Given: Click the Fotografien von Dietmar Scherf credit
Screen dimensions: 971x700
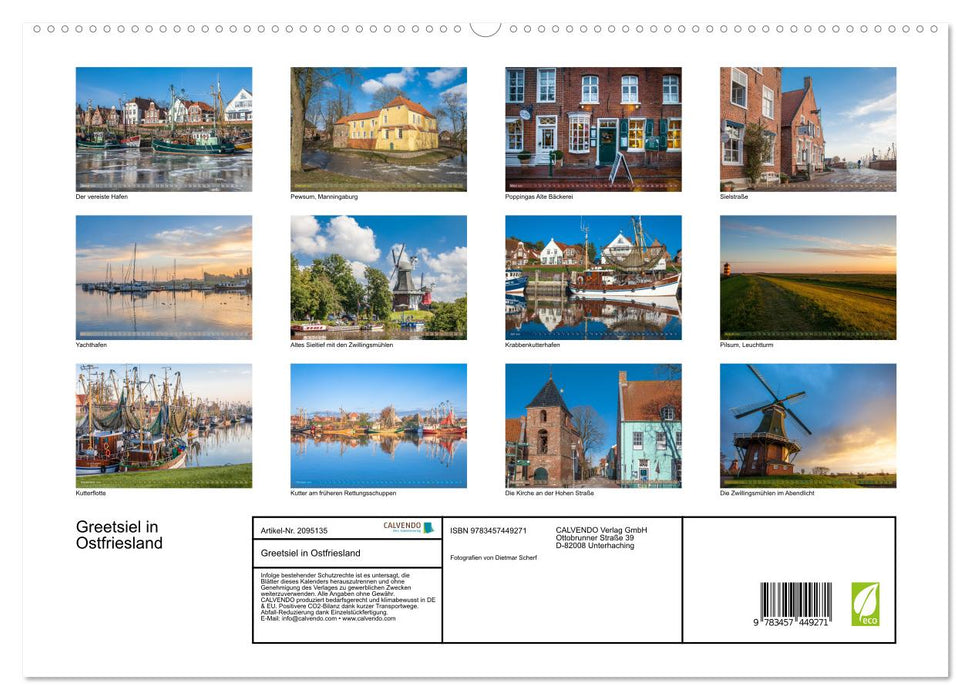Looking at the screenshot, I should click(x=493, y=557).
